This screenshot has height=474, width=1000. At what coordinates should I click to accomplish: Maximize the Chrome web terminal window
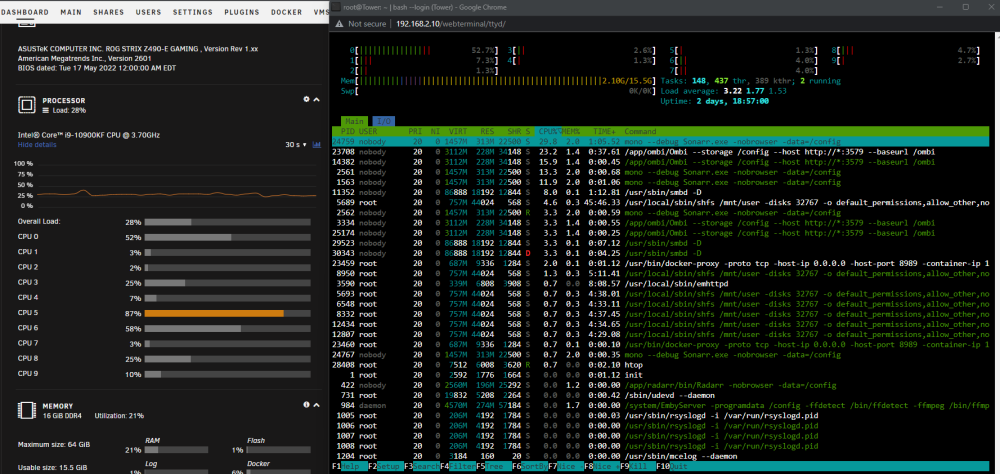click(966, 7)
